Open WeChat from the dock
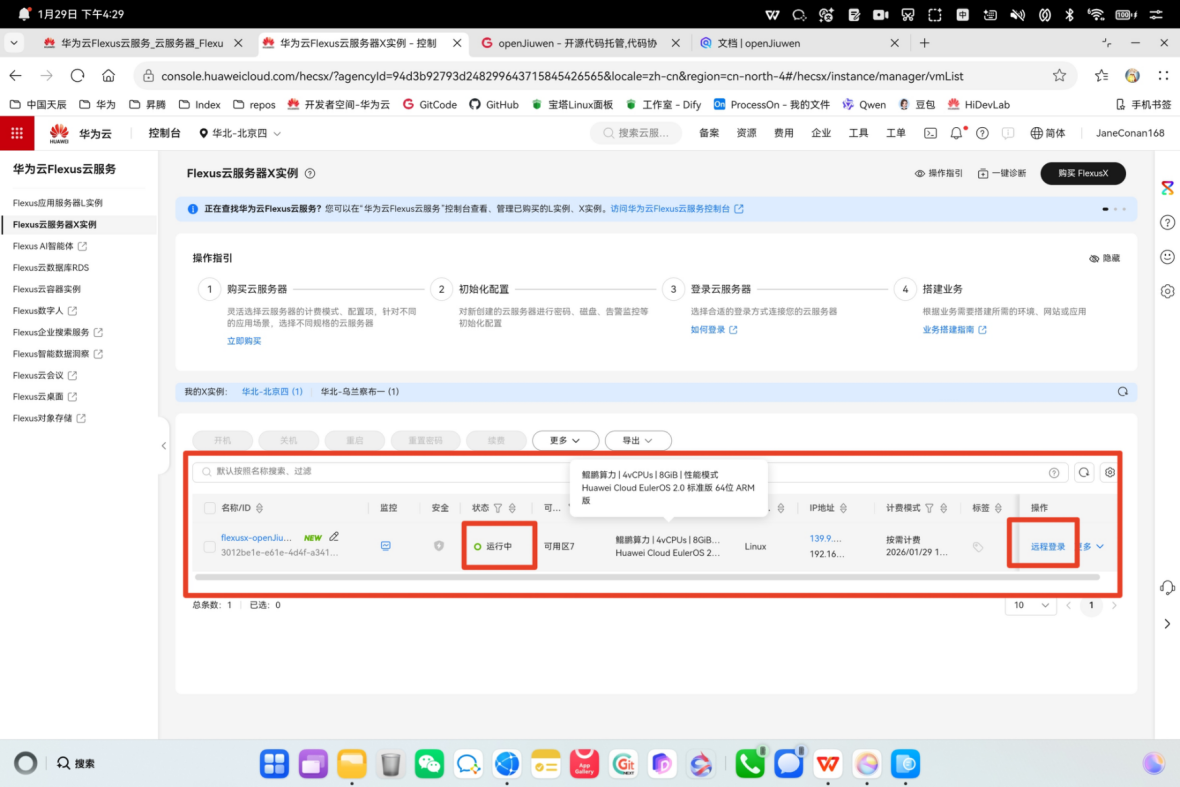 [429, 764]
